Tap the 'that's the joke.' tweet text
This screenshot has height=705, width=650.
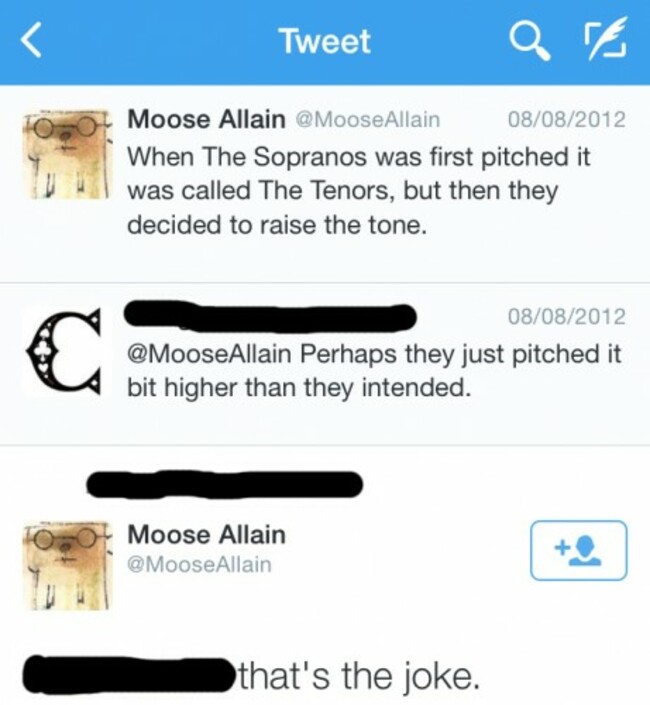click(357, 677)
